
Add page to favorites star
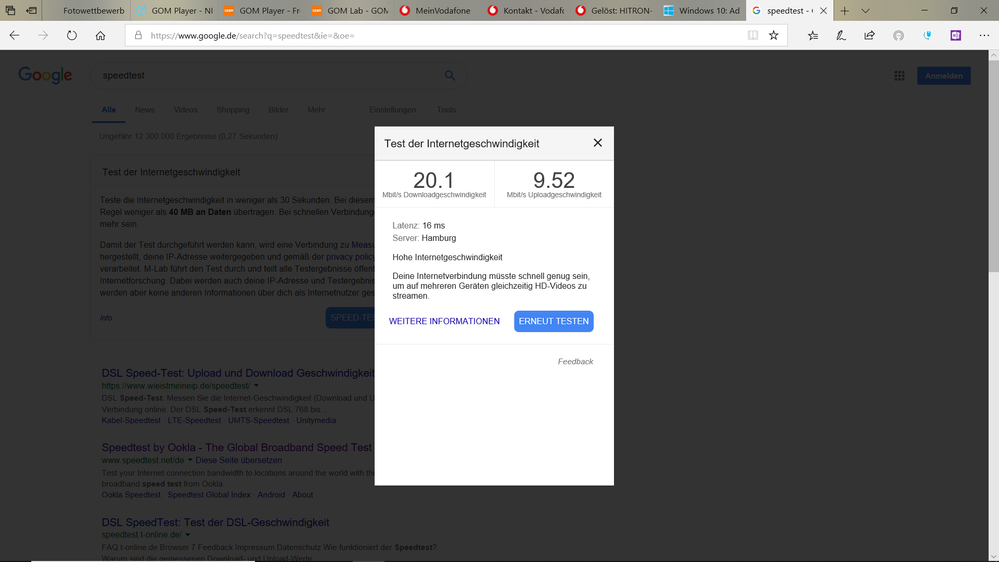pyautogui.click(x=773, y=36)
